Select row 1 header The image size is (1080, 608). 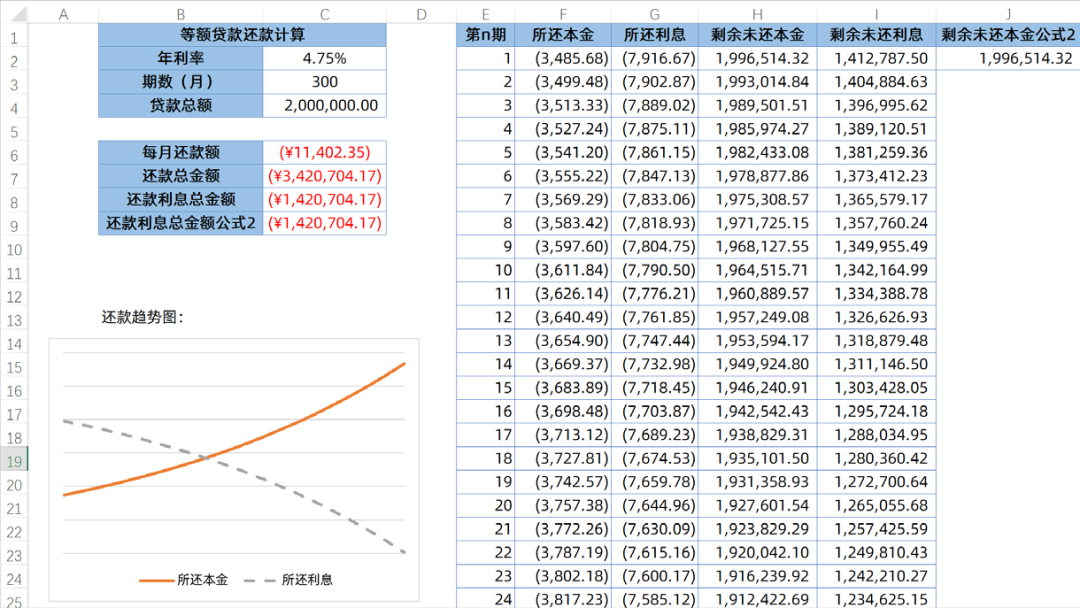[x=14, y=38]
